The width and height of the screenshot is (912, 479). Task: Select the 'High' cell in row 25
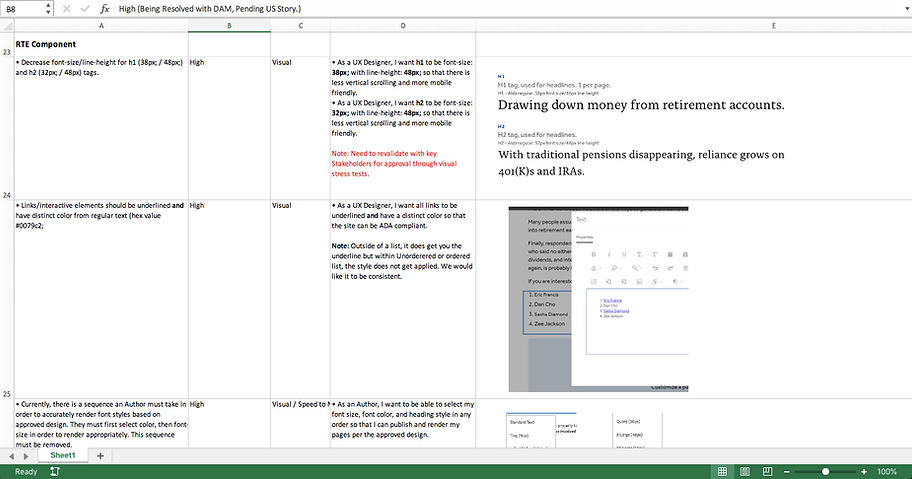pyautogui.click(x=229, y=423)
